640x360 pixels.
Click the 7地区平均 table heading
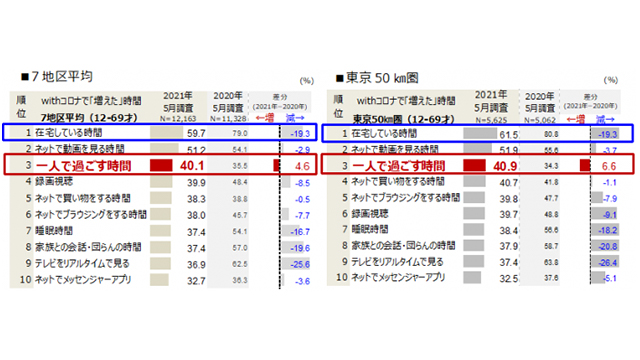(x=57, y=76)
